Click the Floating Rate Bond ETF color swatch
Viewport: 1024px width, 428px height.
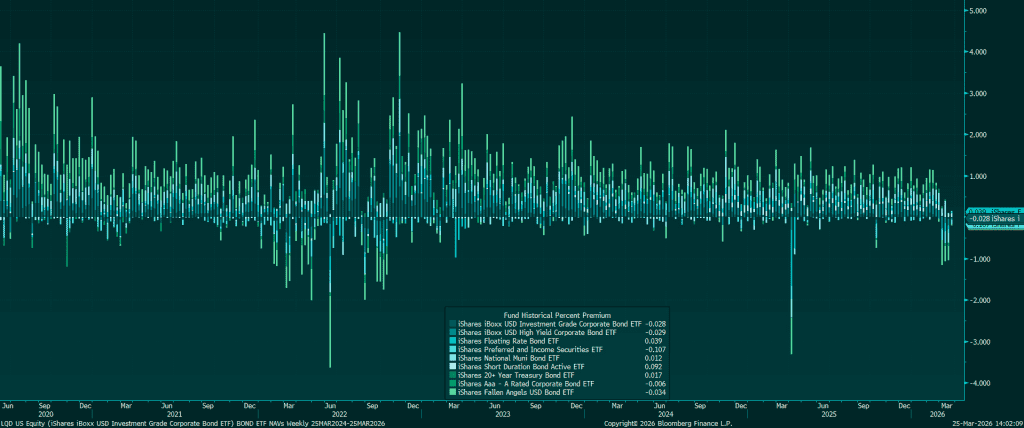452,341
